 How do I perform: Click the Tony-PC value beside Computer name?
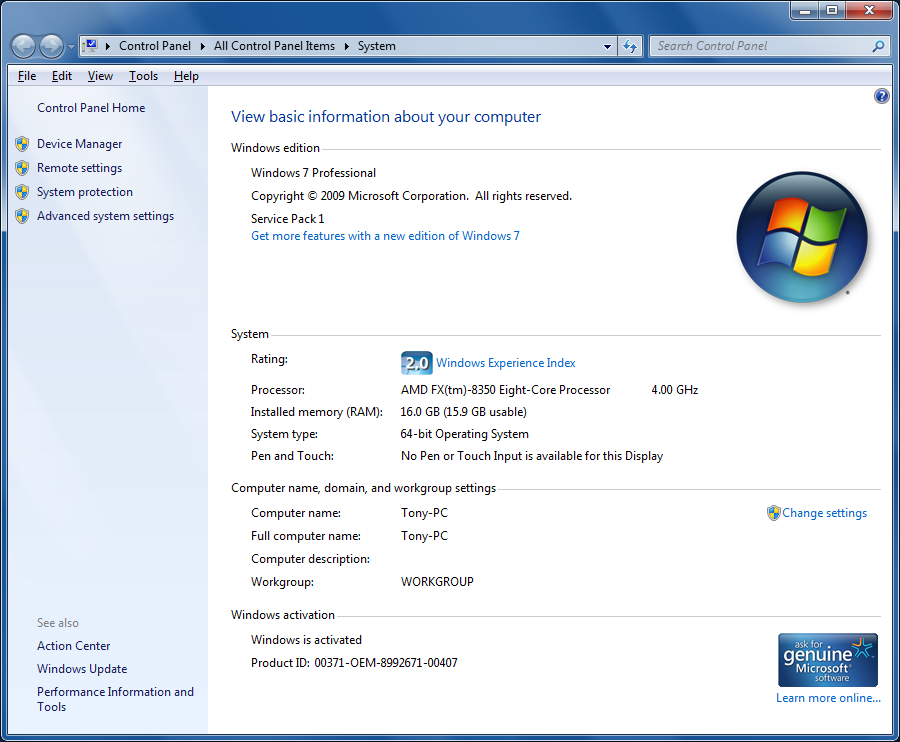click(x=424, y=513)
